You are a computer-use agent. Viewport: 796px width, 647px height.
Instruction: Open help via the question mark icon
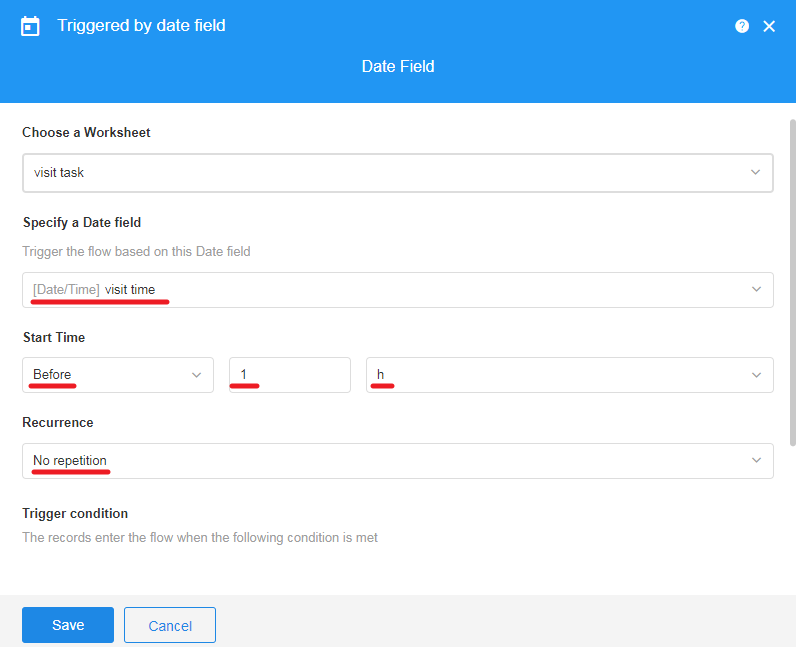point(742,26)
